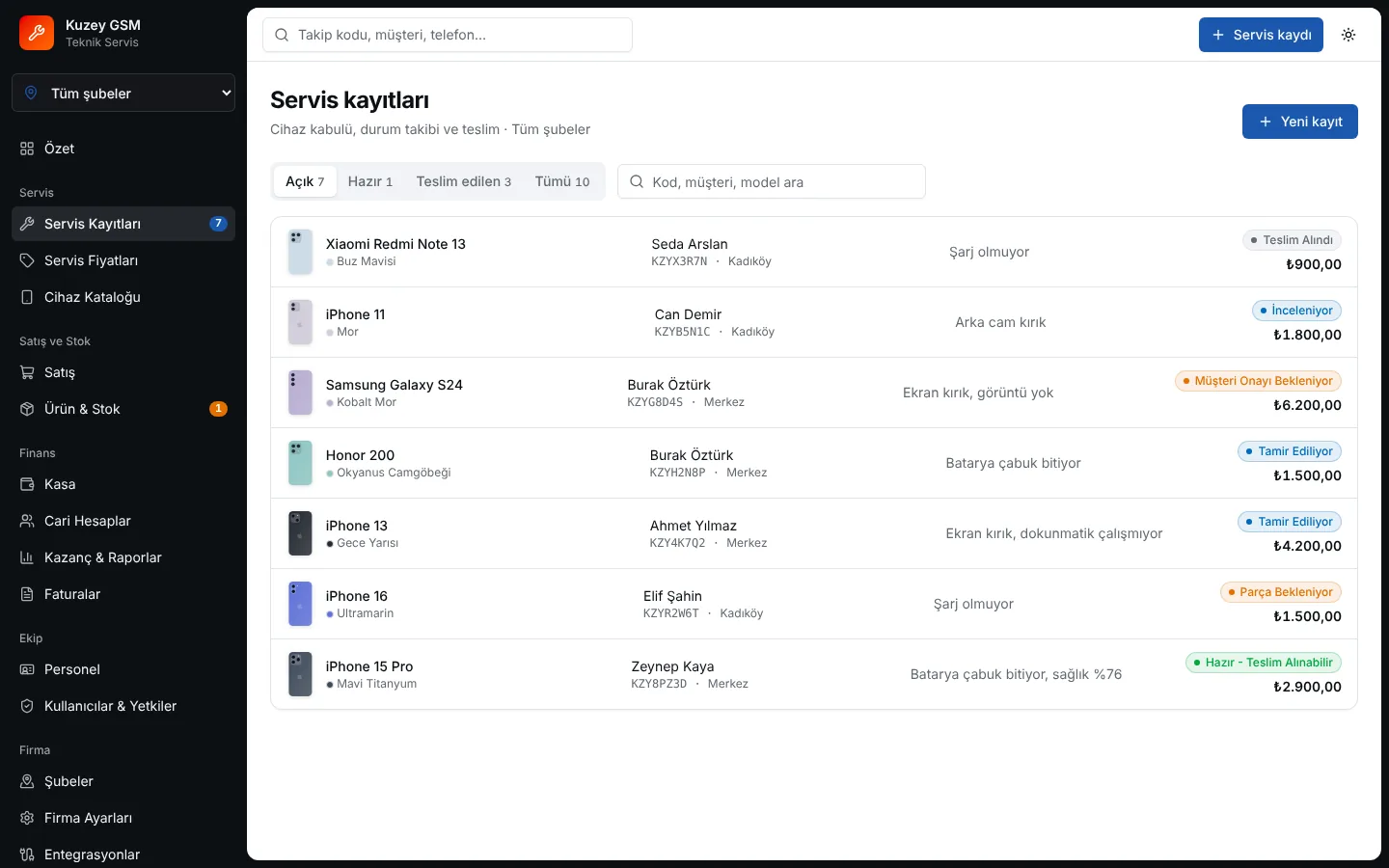Focus the top Takip kodu search field
This screenshot has width=1389, height=868.
pos(448,35)
